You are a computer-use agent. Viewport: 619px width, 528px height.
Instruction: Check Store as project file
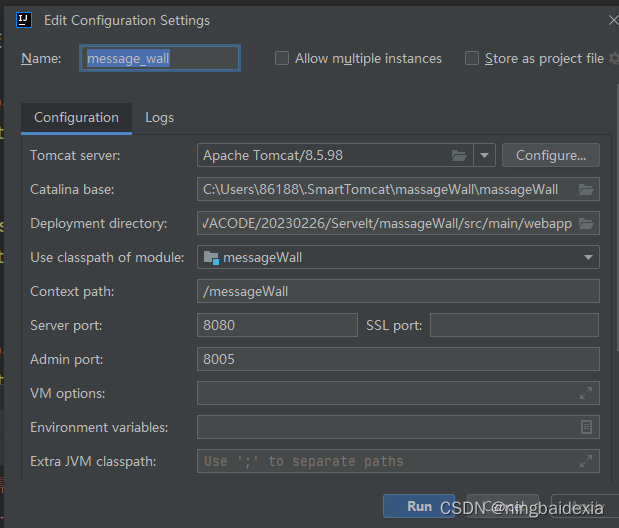pyautogui.click(x=472, y=58)
